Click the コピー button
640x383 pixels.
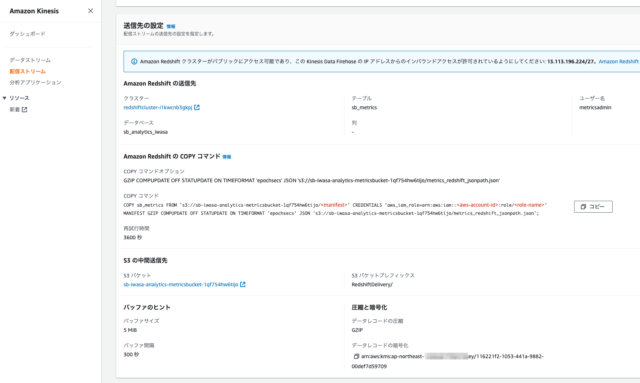tap(593, 207)
